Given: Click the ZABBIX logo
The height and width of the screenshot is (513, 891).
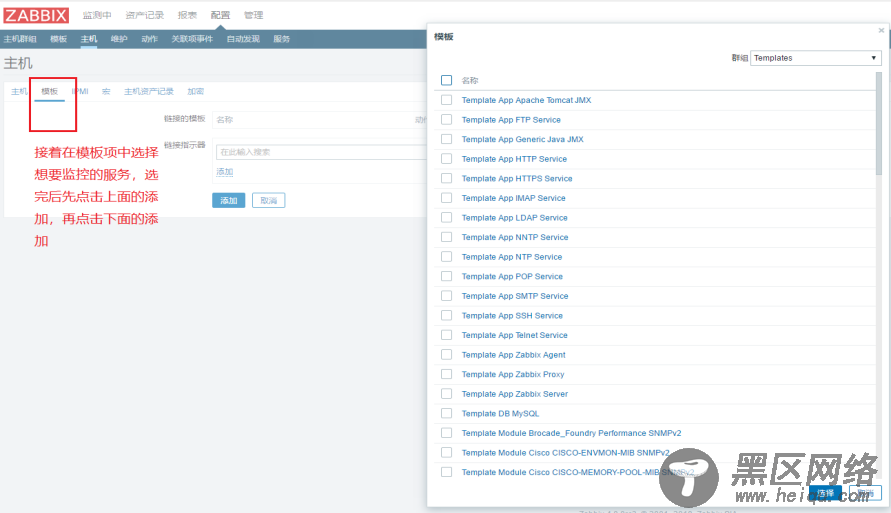Looking at the screenshot, I should (36, 15).
